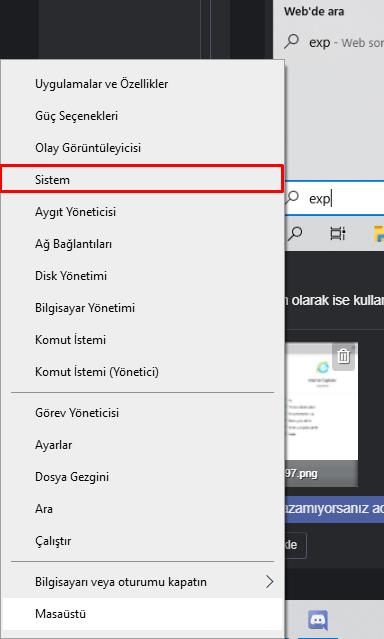Launch Bilgisayar Yönetimi

click(142, 308)
